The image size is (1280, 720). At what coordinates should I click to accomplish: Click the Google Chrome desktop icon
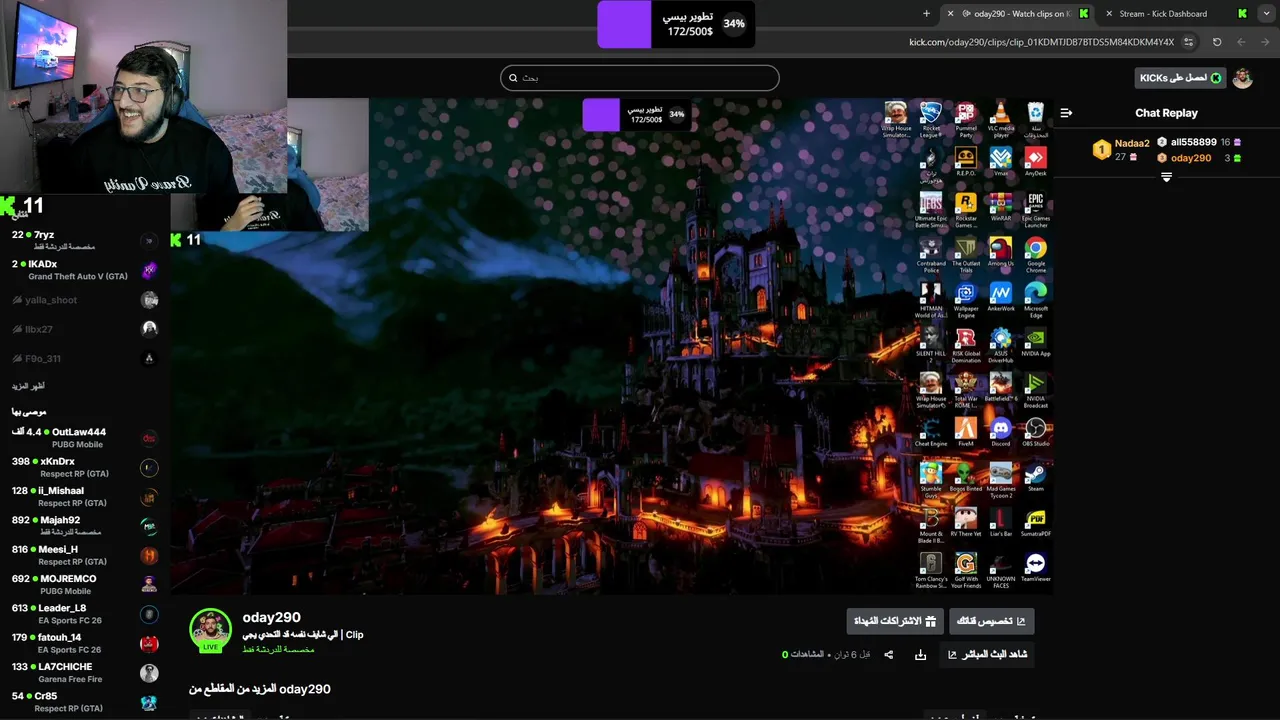[x=1035, y=255]
